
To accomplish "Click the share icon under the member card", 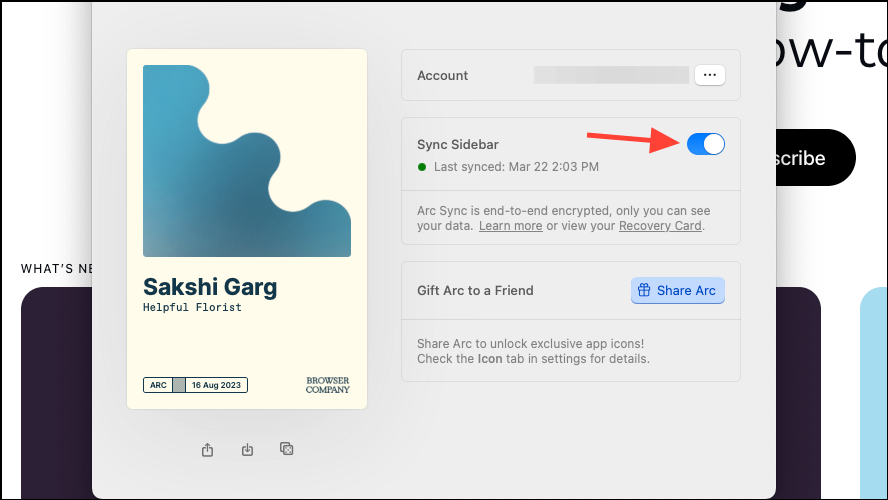I will point(207,450).
